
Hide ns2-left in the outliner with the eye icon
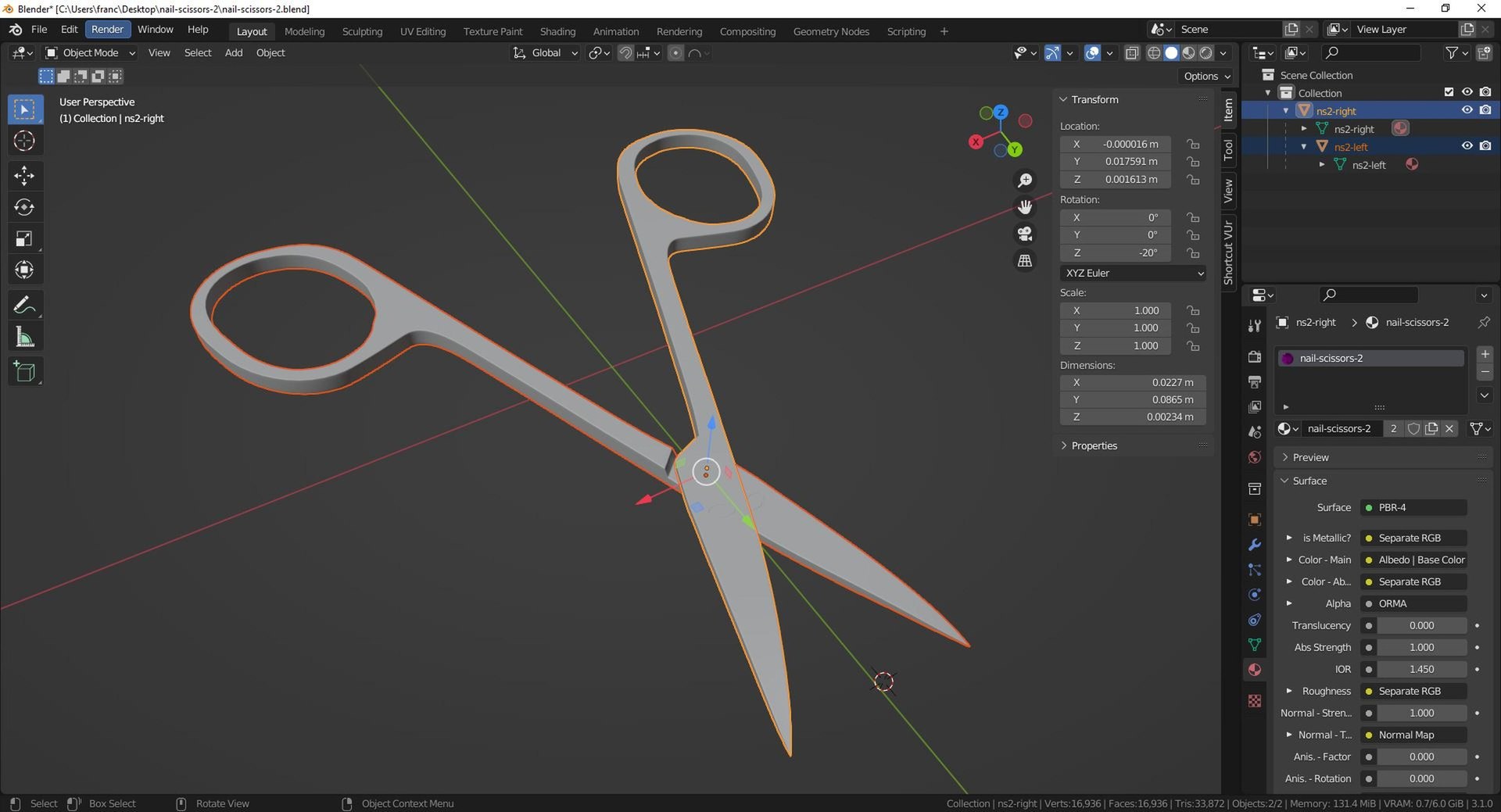(x=1467, y=146)
